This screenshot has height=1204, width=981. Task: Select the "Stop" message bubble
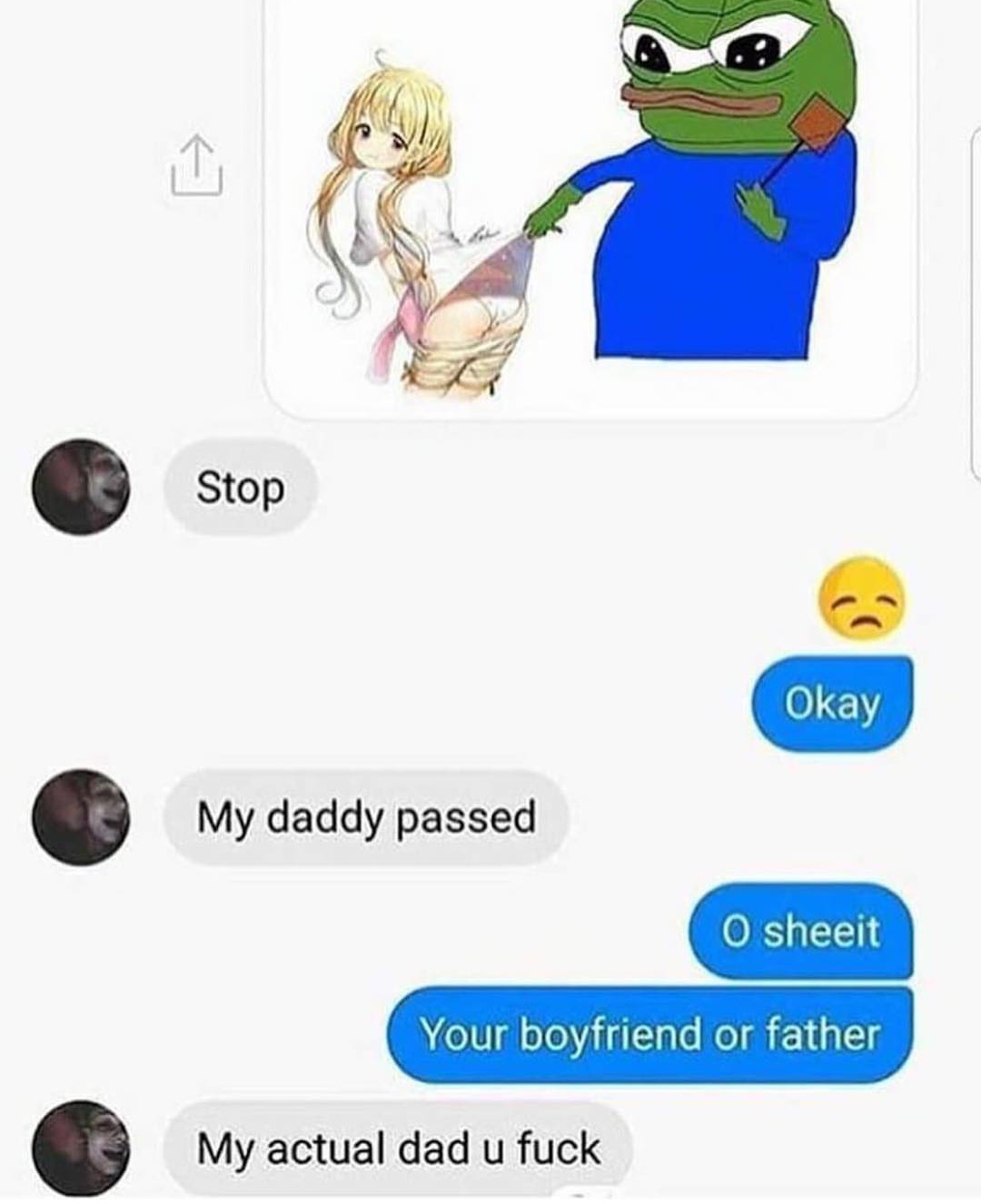240,489
